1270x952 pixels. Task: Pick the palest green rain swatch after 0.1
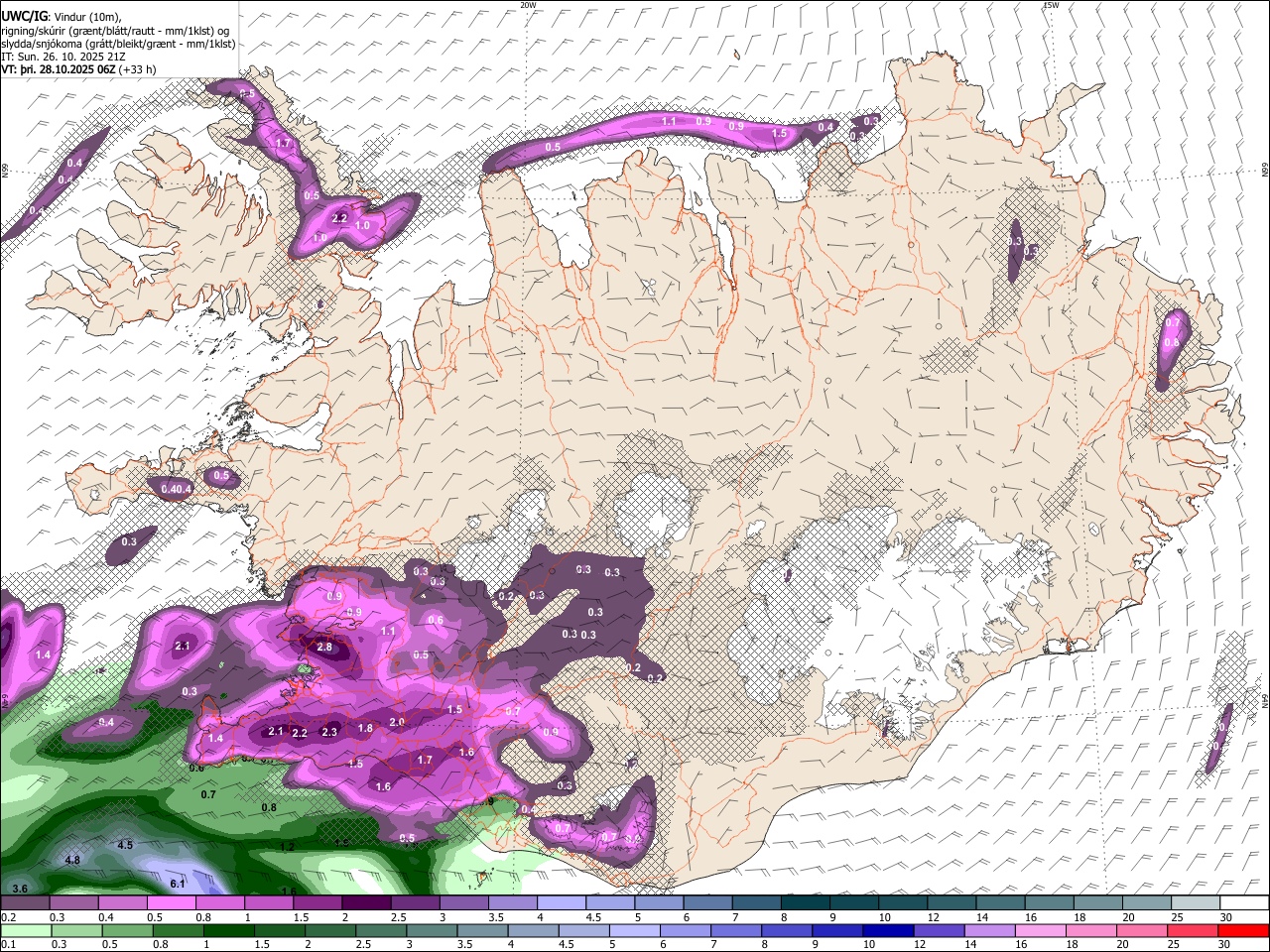pos(25,931)
